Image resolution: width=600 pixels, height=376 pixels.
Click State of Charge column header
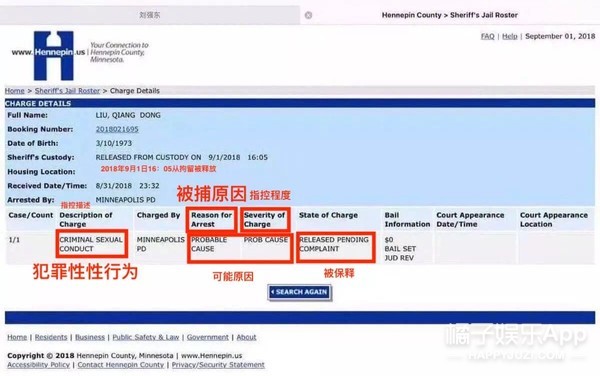coord(328,215)
